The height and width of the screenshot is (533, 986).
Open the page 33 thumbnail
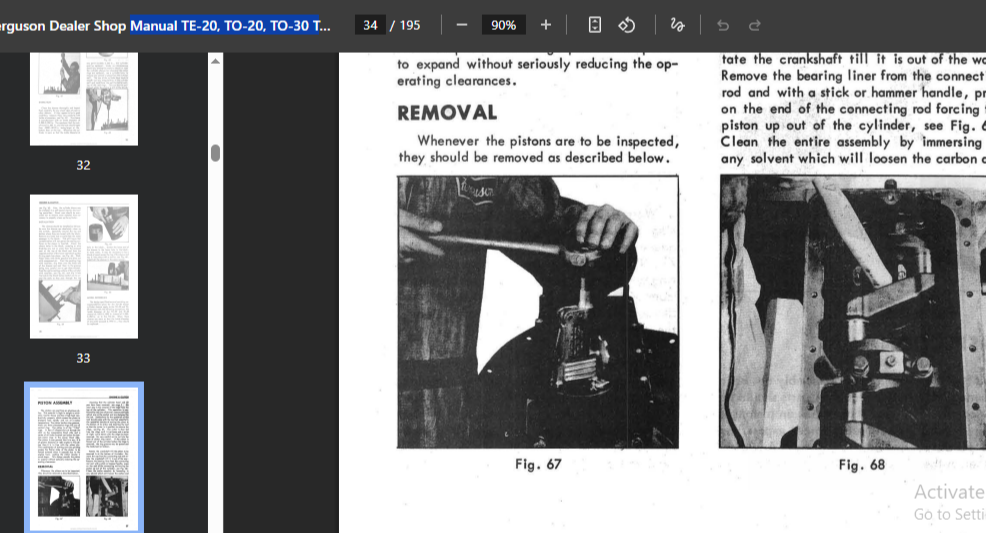click(x=84, y=266)
